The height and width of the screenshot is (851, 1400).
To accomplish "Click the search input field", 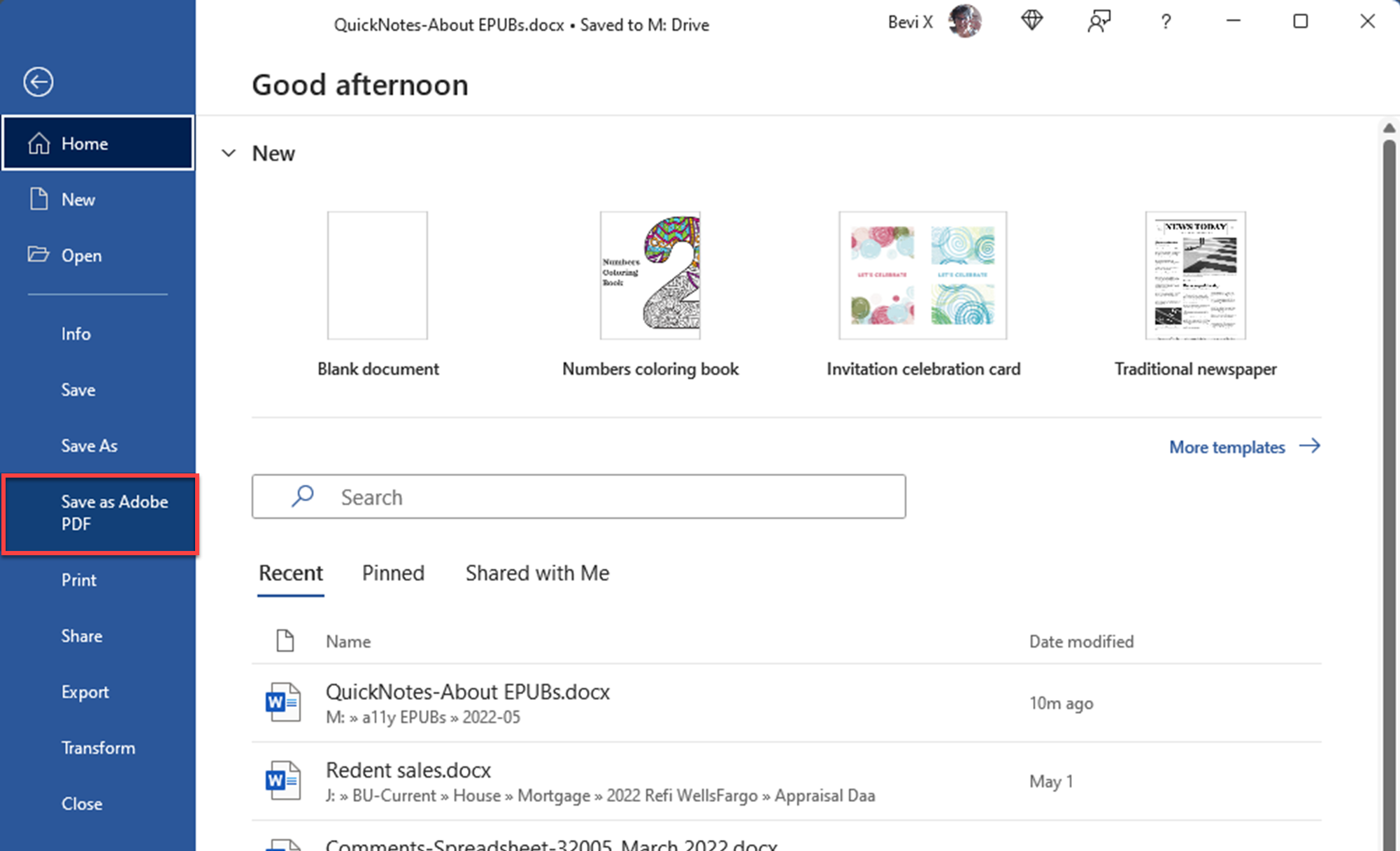I will (x=579, y=497).
